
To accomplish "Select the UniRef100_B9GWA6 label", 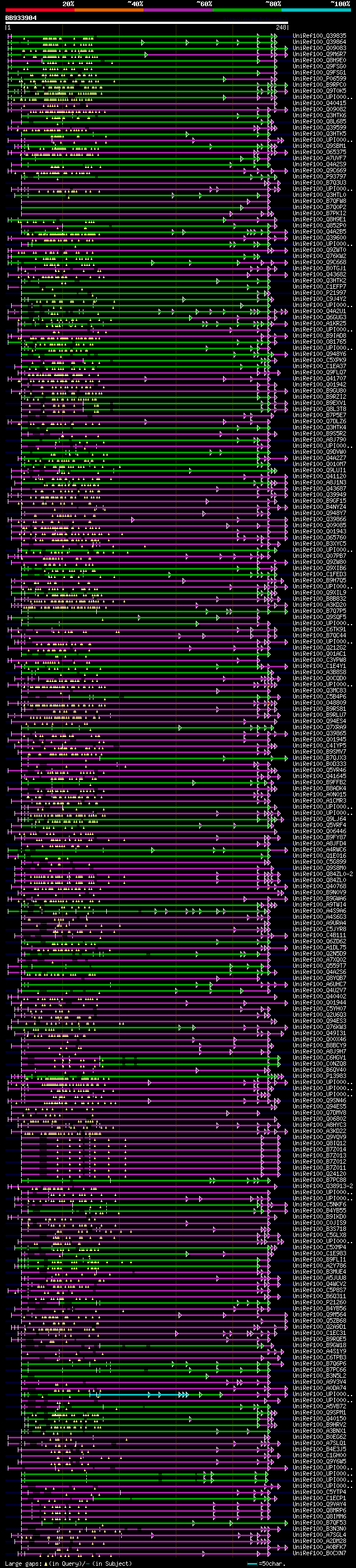I will 319,898.
